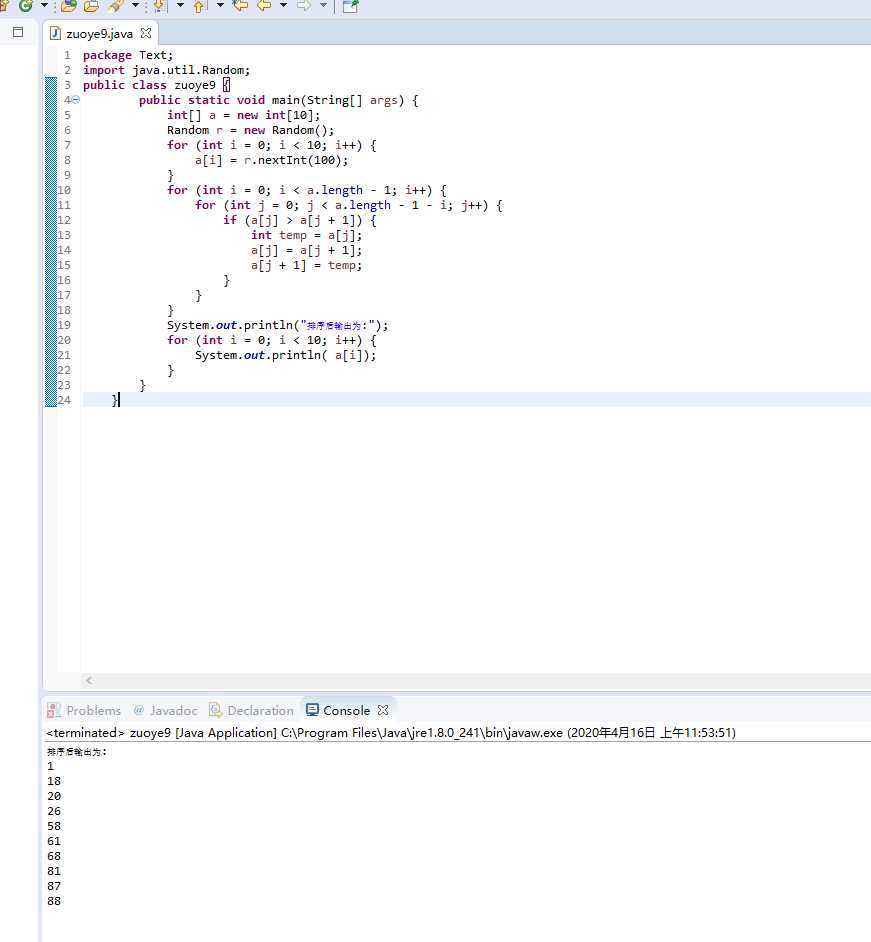
Task: Click the Open Task folder icon
Action: 91,5
